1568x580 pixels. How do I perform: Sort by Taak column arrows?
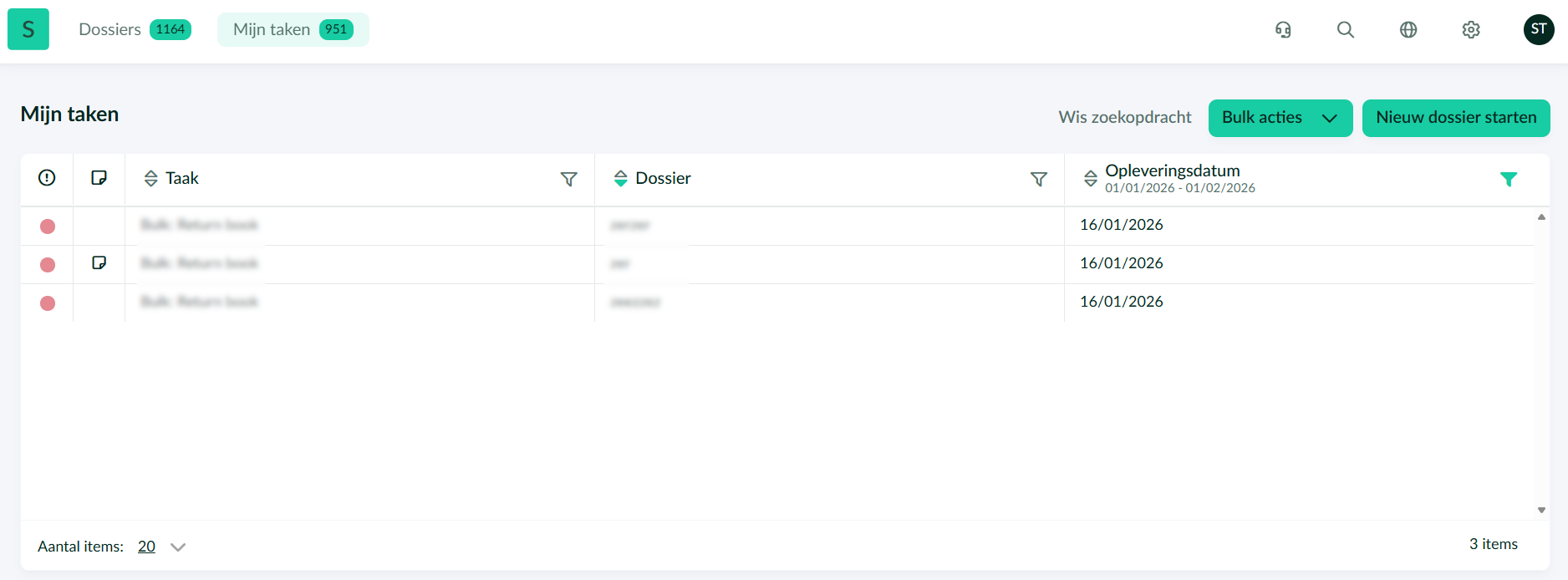click(150, 178)
